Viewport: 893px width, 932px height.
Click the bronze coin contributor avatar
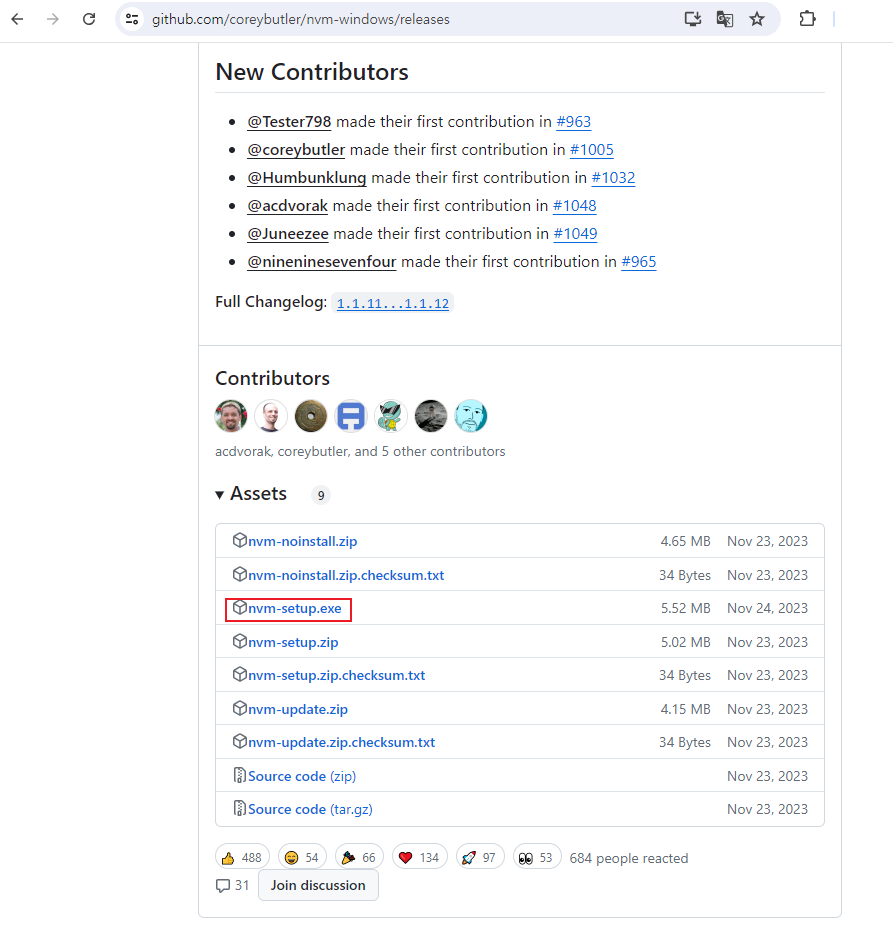tap(311, 415)
